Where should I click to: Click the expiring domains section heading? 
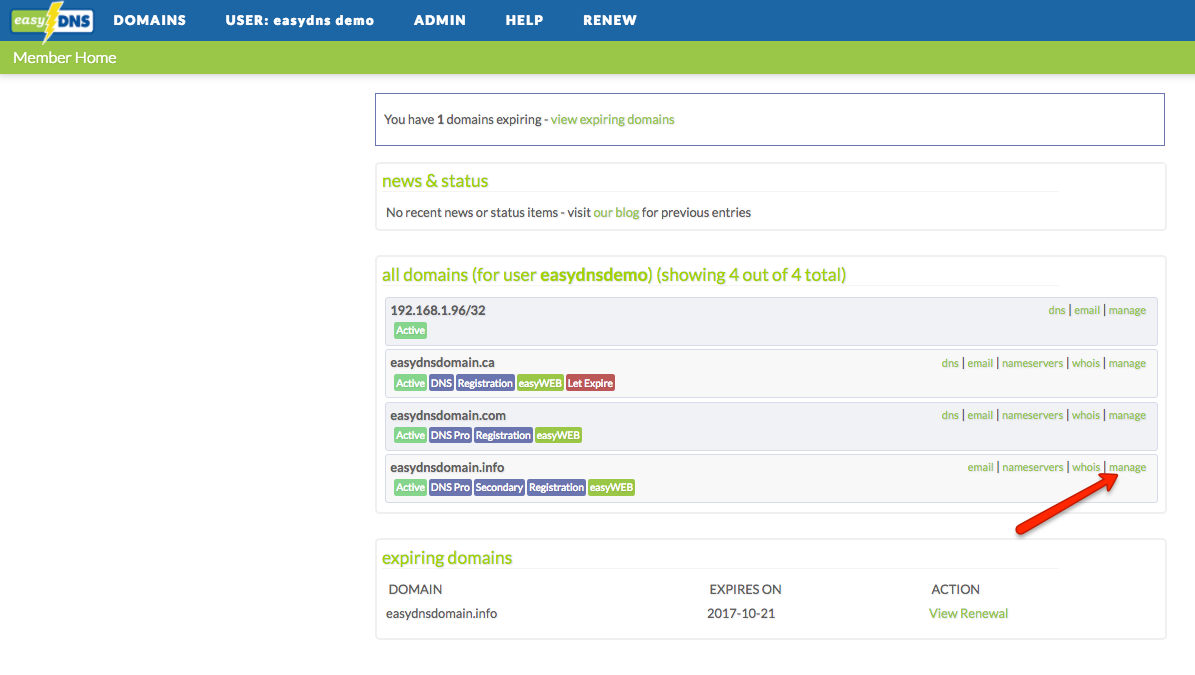[x=447, y=558]
